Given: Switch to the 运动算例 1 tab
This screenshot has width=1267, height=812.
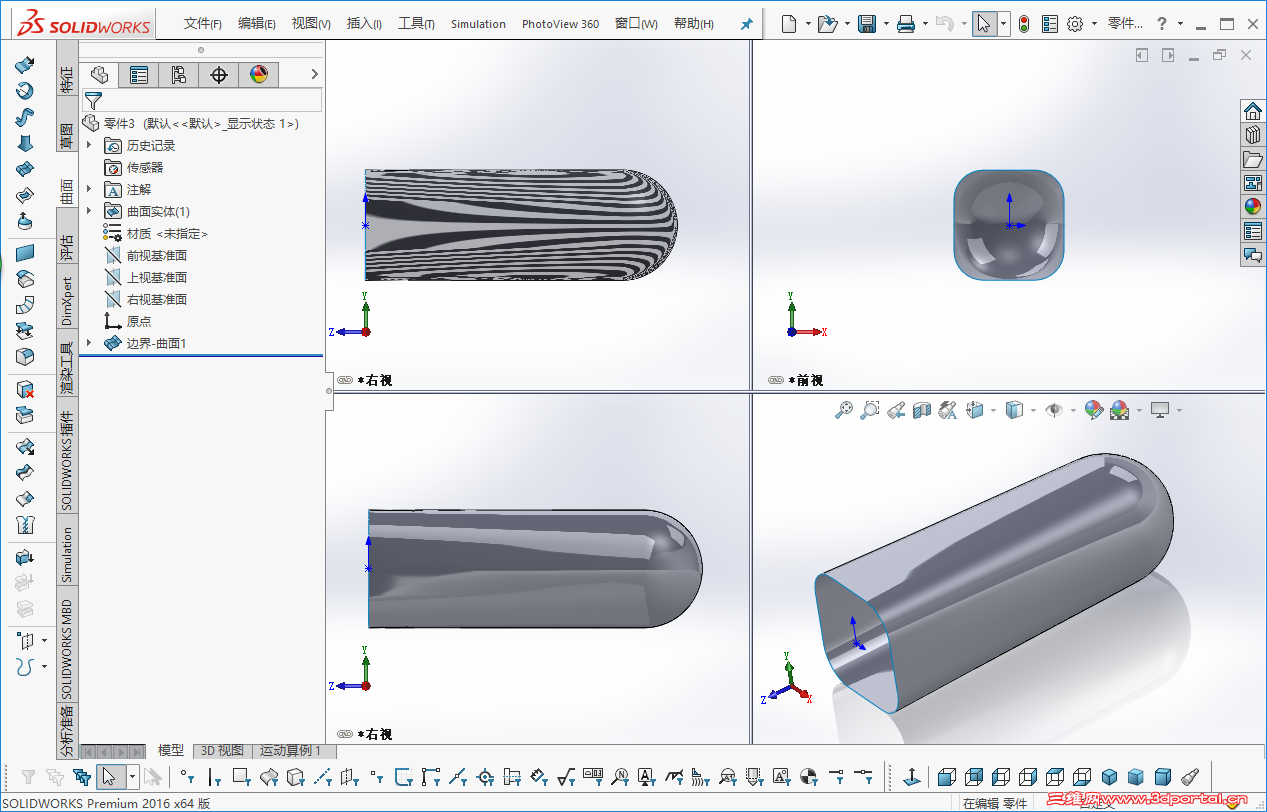Looking at the screenshot, I should pos(290,750).
